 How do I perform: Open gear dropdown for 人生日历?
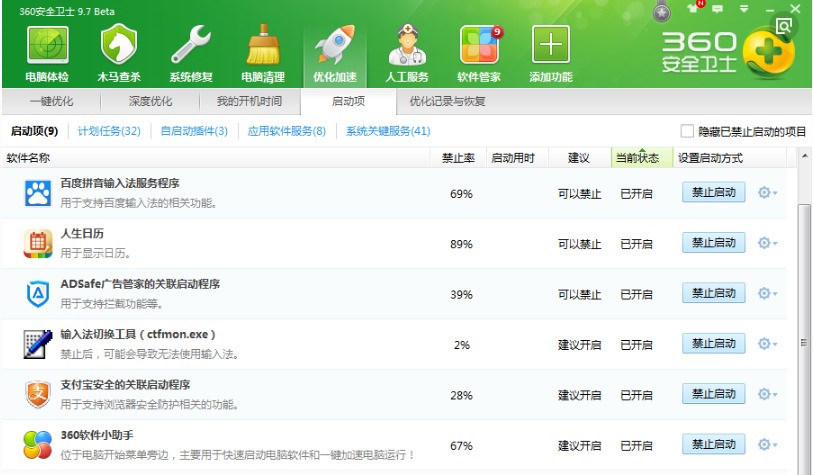point(767,243)
